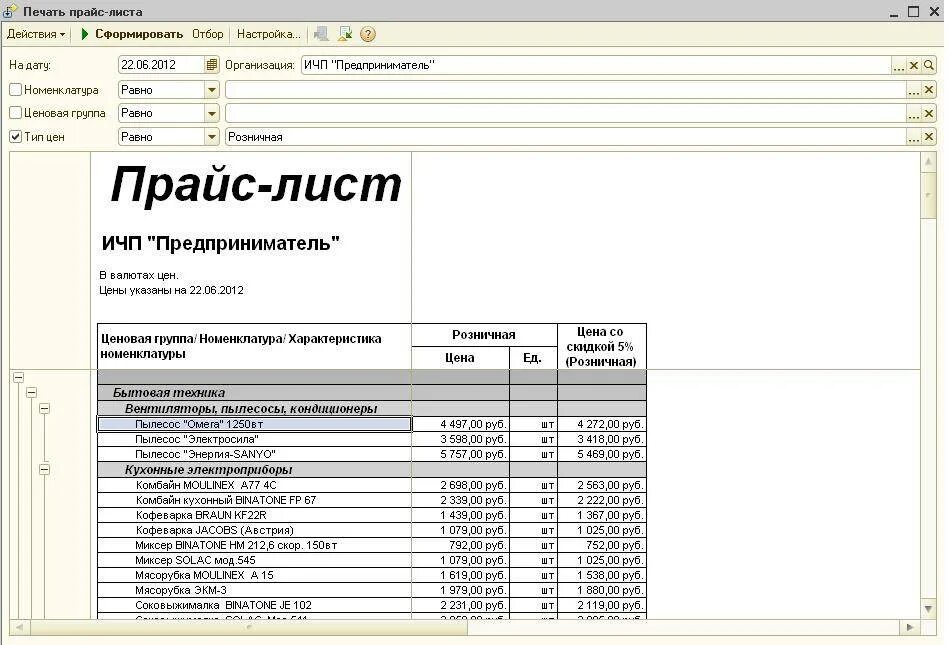Screen dimensions: 948x645
Task: Select row Кофеварка JACOBS (Австрия)
Action: pos(255,530)
